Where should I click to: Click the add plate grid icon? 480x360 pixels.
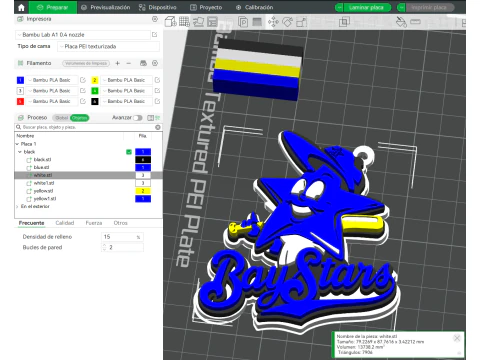point(184,22)
